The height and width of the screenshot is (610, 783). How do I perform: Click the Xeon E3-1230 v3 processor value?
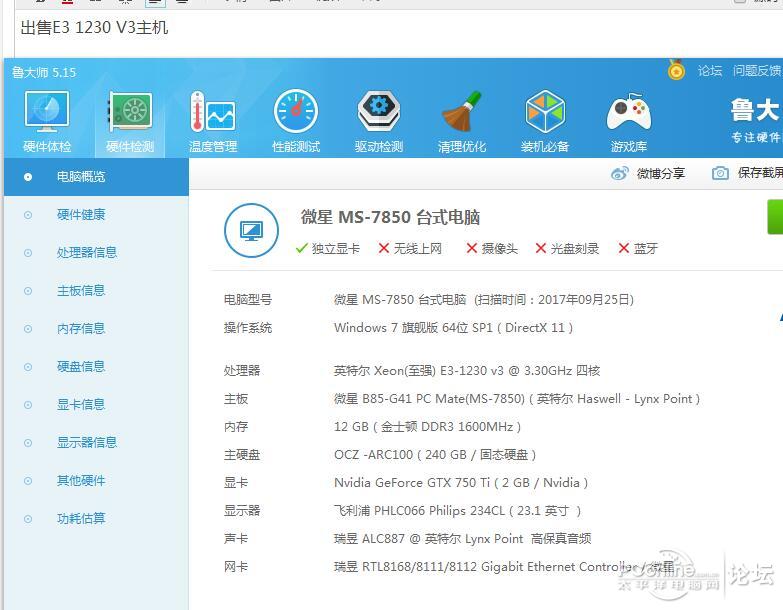coord(467,370)
